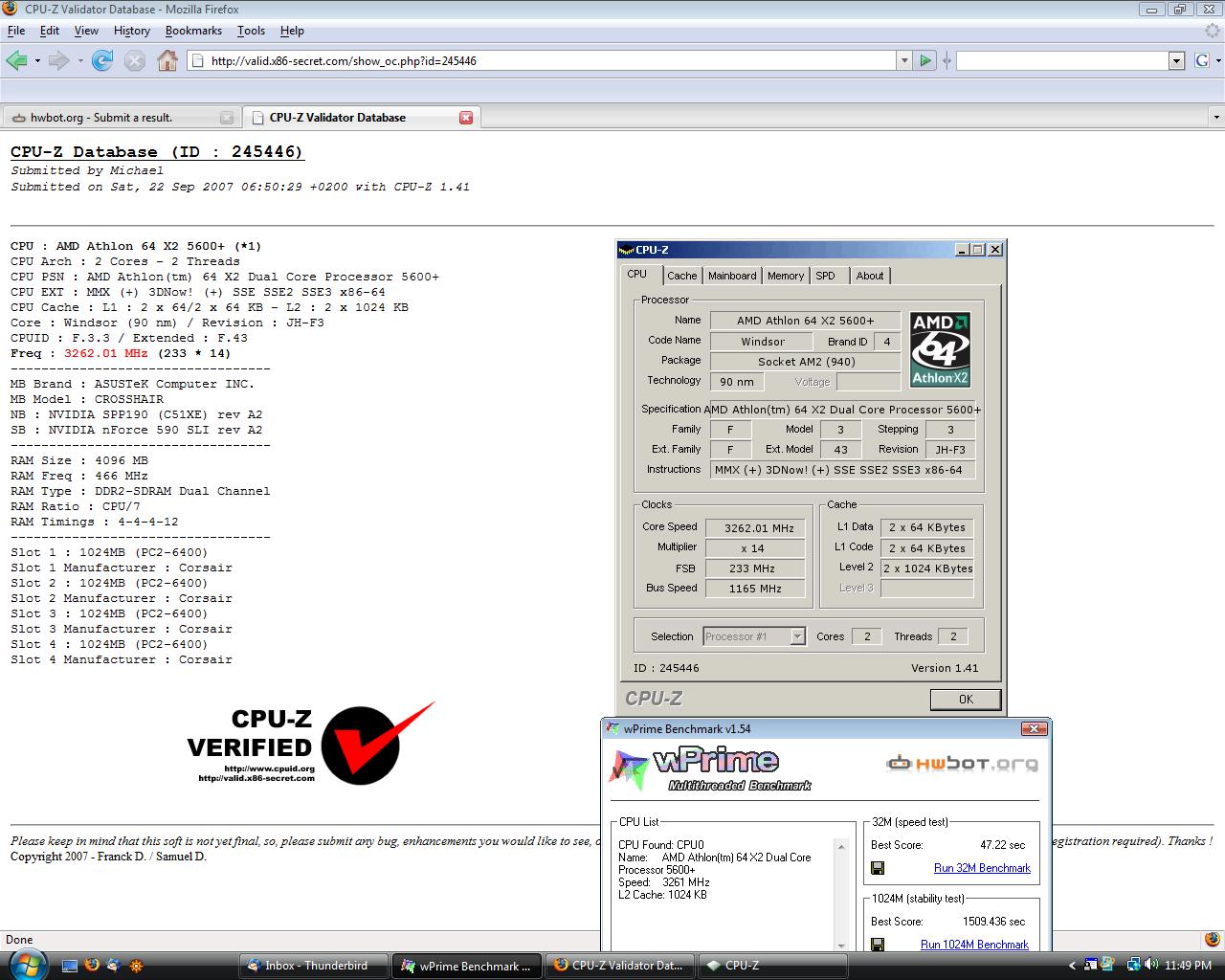Click the hwbot.org logo in wPrime
1225x980 pixels.
click(x=962, y=764)
